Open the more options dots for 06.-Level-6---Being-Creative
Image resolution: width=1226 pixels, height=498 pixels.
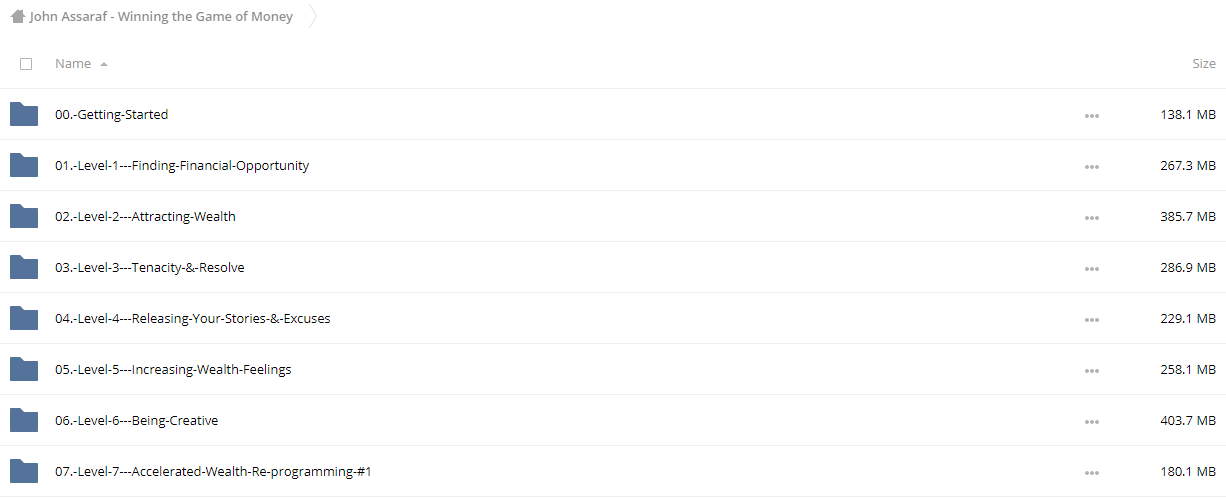tap(1091, 421)
